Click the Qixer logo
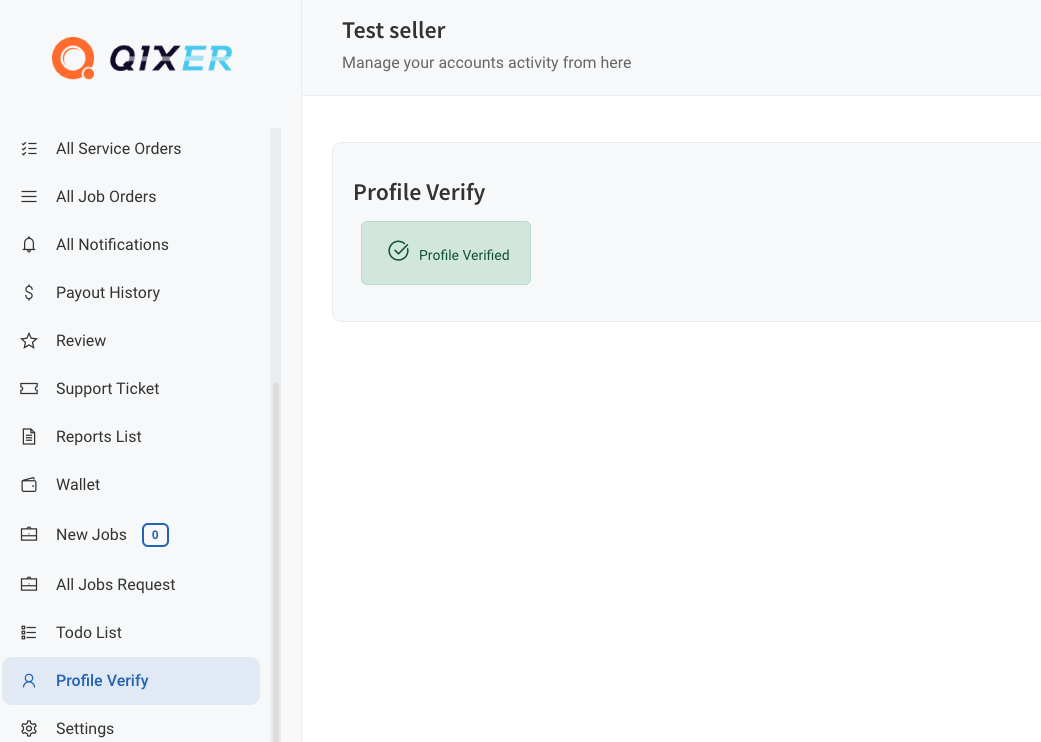This screenshot has width=1041, height=742. coord(142,58)
